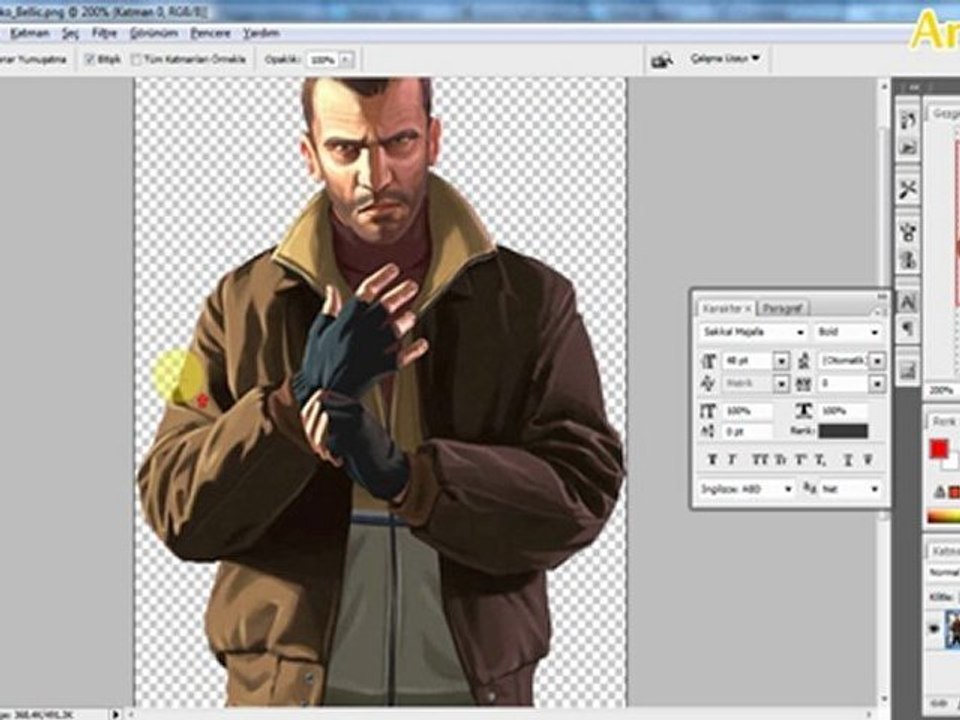
Task: Select the layer thumbnail in layers panel
Action: 953,629
